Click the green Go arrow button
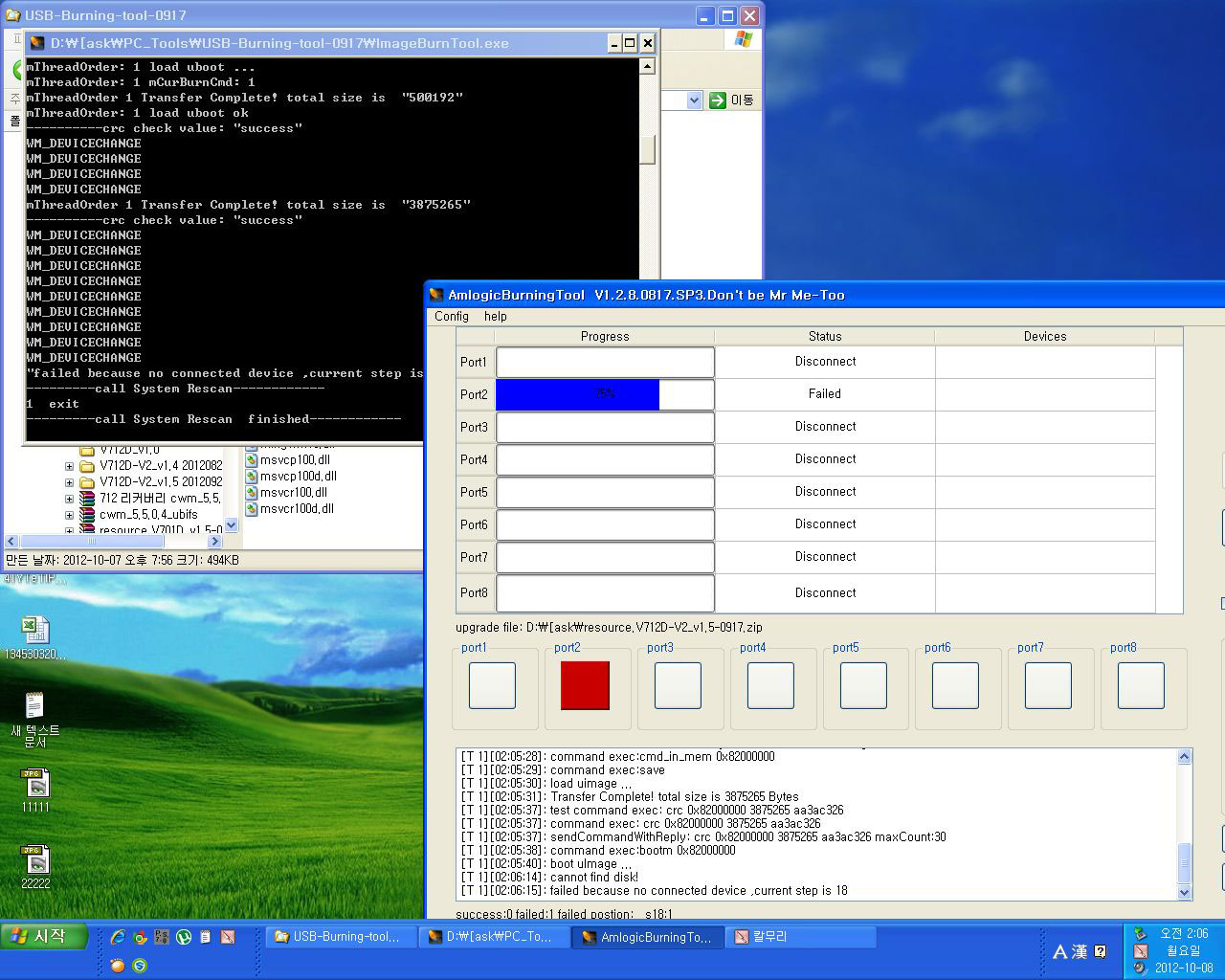Screen dimensions: 1225x980 point(718,100)
